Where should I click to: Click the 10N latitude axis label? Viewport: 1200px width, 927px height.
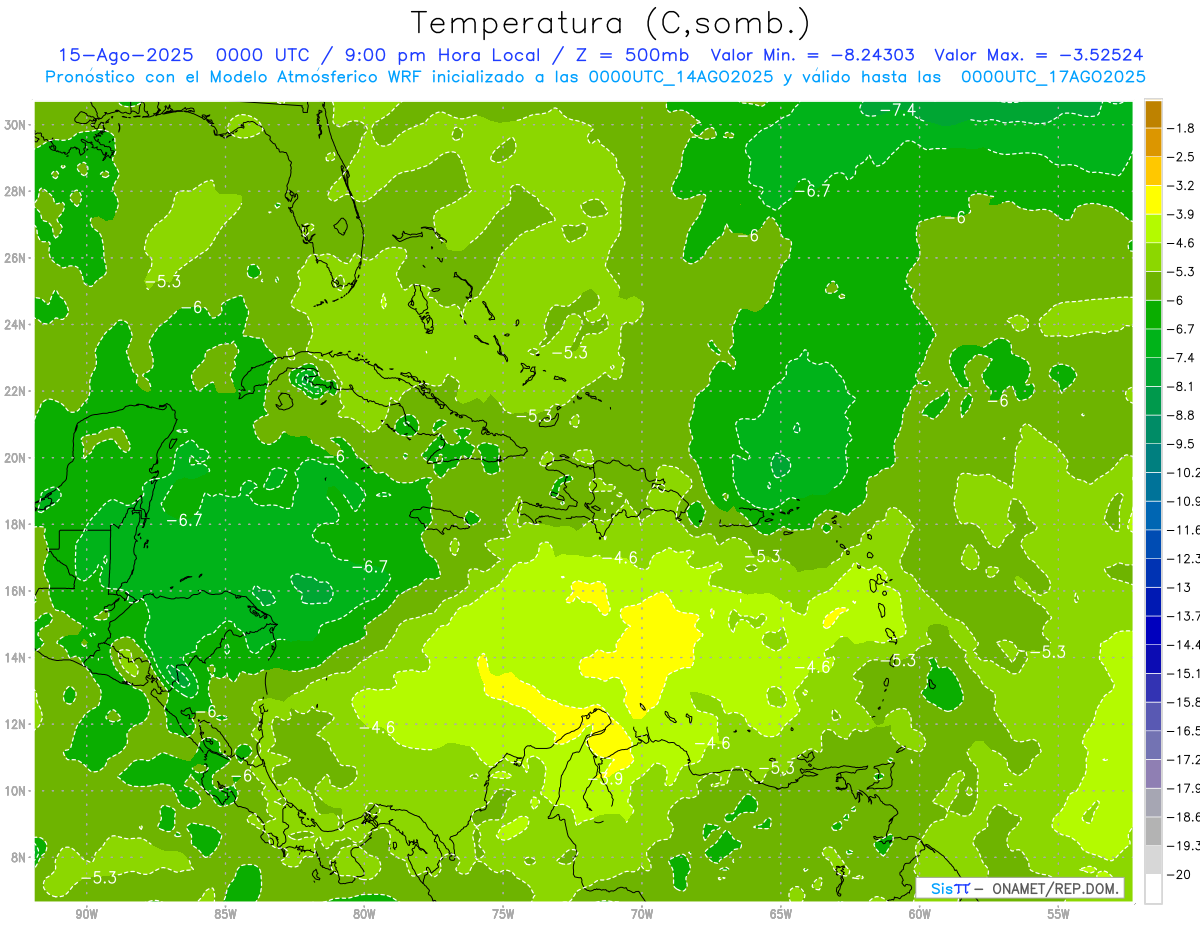(17, 790)
